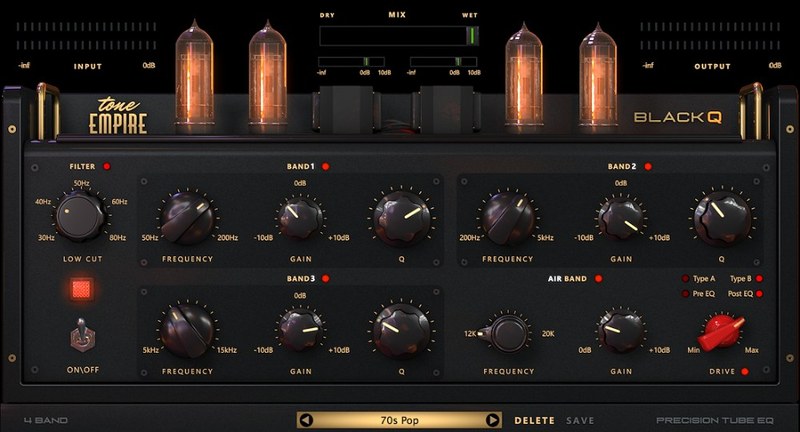Click the Air Band Gain knob
The image size is (800, 432).
pyautogui.click(x=621, y=331)
